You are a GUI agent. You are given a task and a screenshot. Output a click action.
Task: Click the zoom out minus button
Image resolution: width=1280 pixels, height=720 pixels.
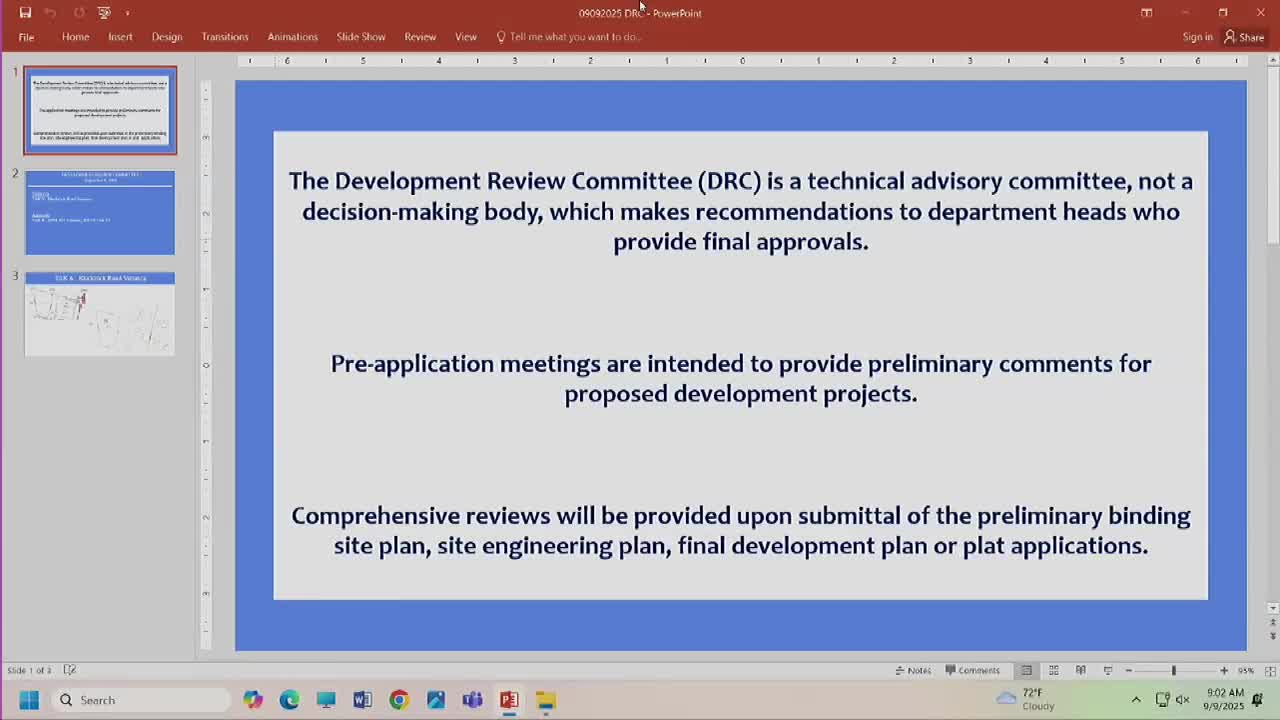(x=1129, y=670)
